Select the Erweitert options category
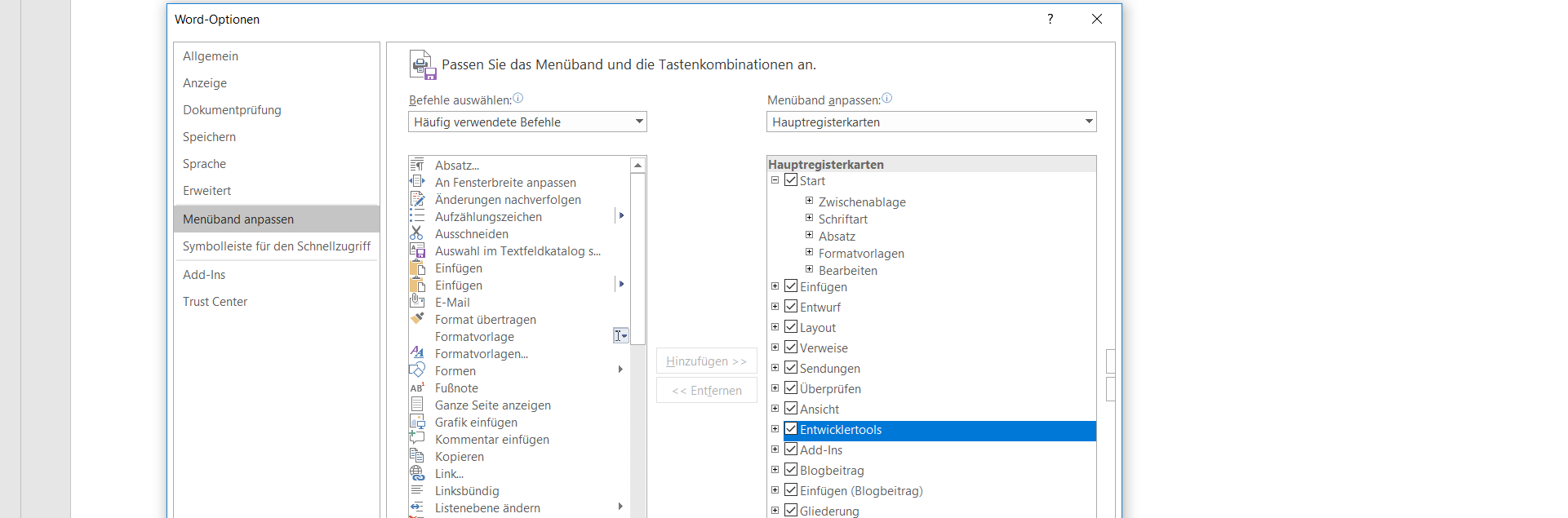Screen dimensions: 1568x518 pos(277,191)
